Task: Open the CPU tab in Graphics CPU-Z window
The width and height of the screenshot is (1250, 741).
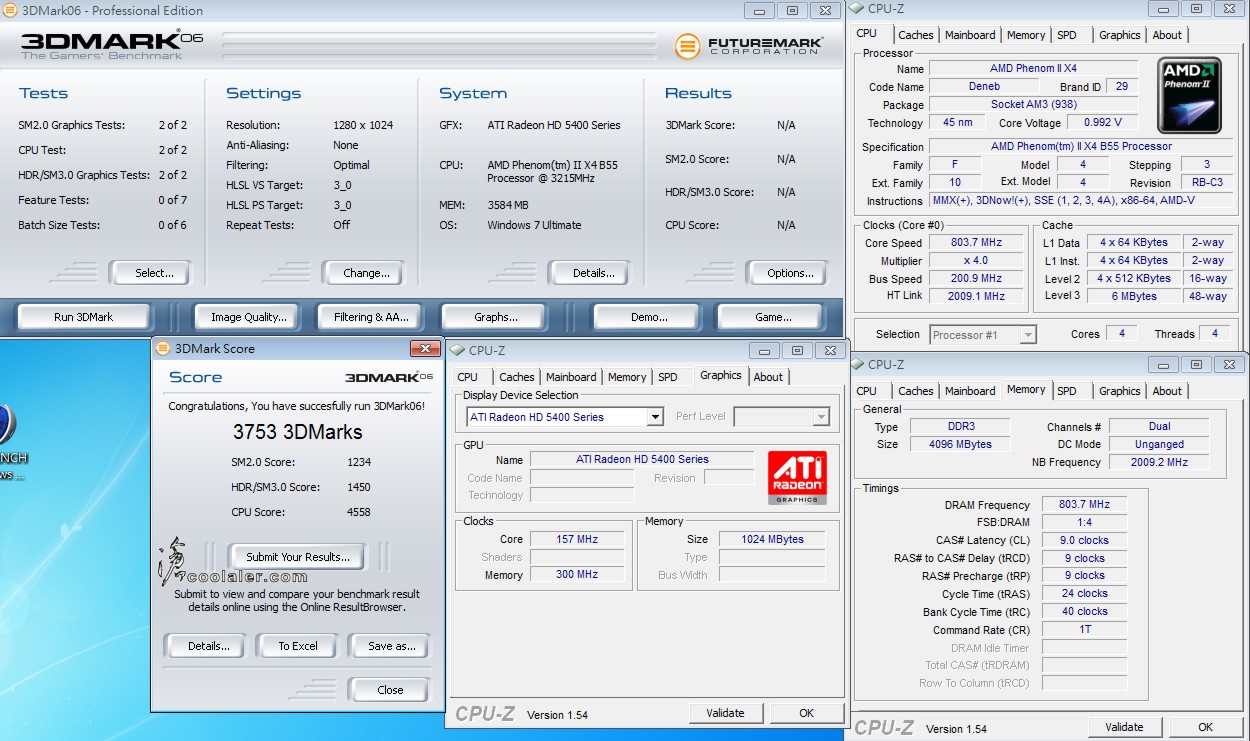Action: click(x=468, y=377)
